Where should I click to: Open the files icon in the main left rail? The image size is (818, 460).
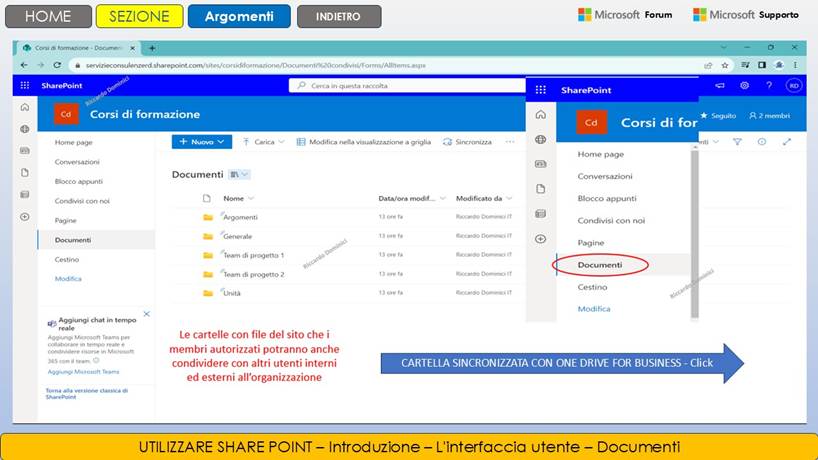pyautogui.click(x=25, y=173)
